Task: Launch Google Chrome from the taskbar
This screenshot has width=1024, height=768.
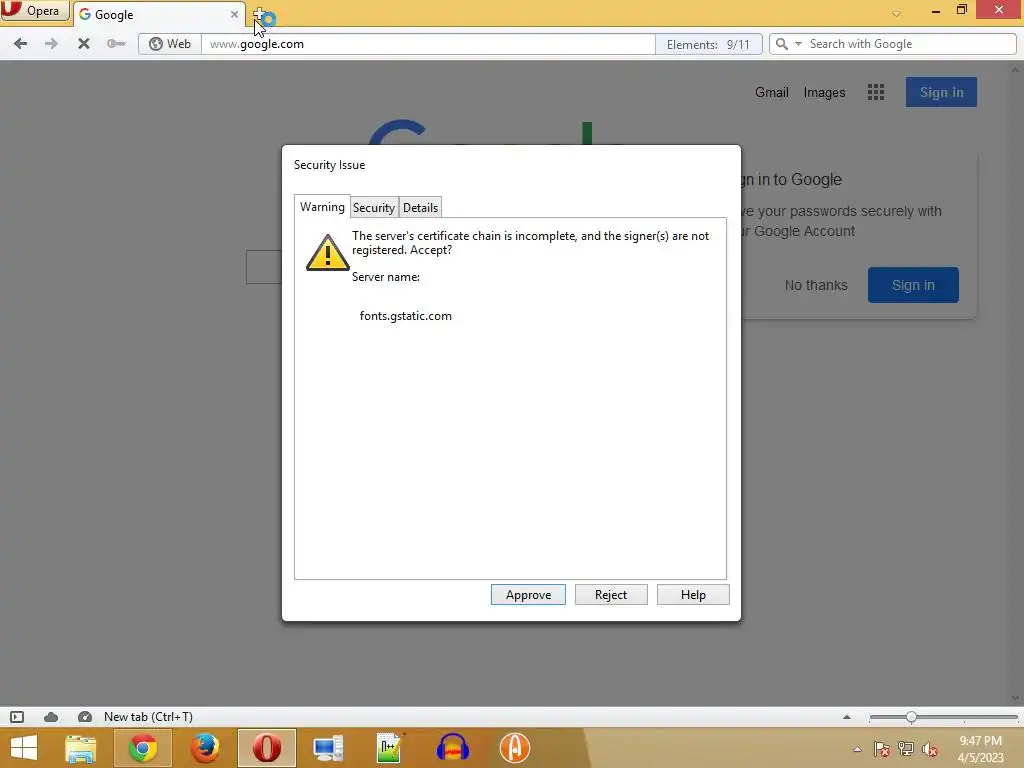Action: (143, 748)
